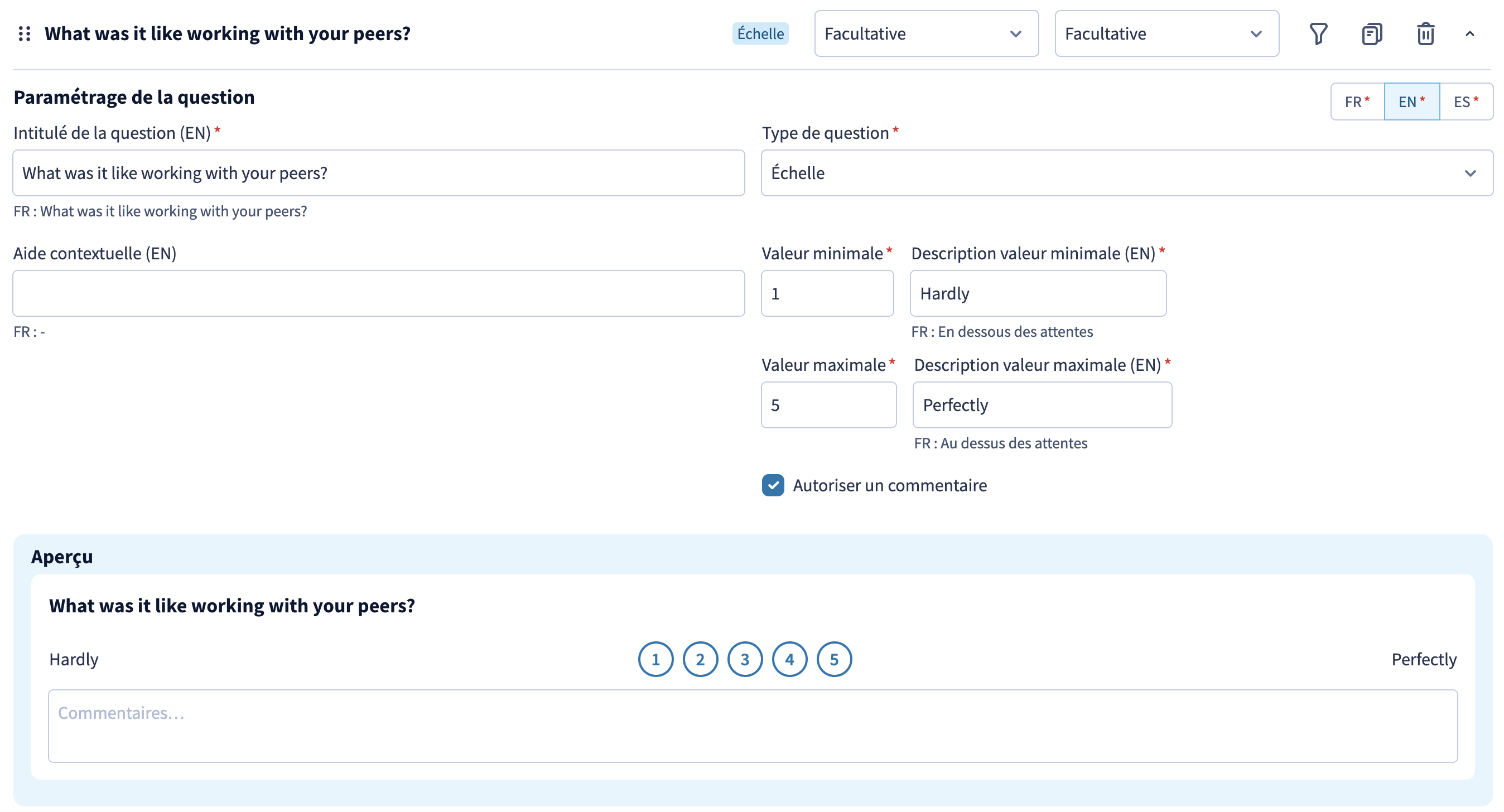1504x812 pixels.
Task: Select rating 3 in the preview scale
Action: (x=745, y=659)
